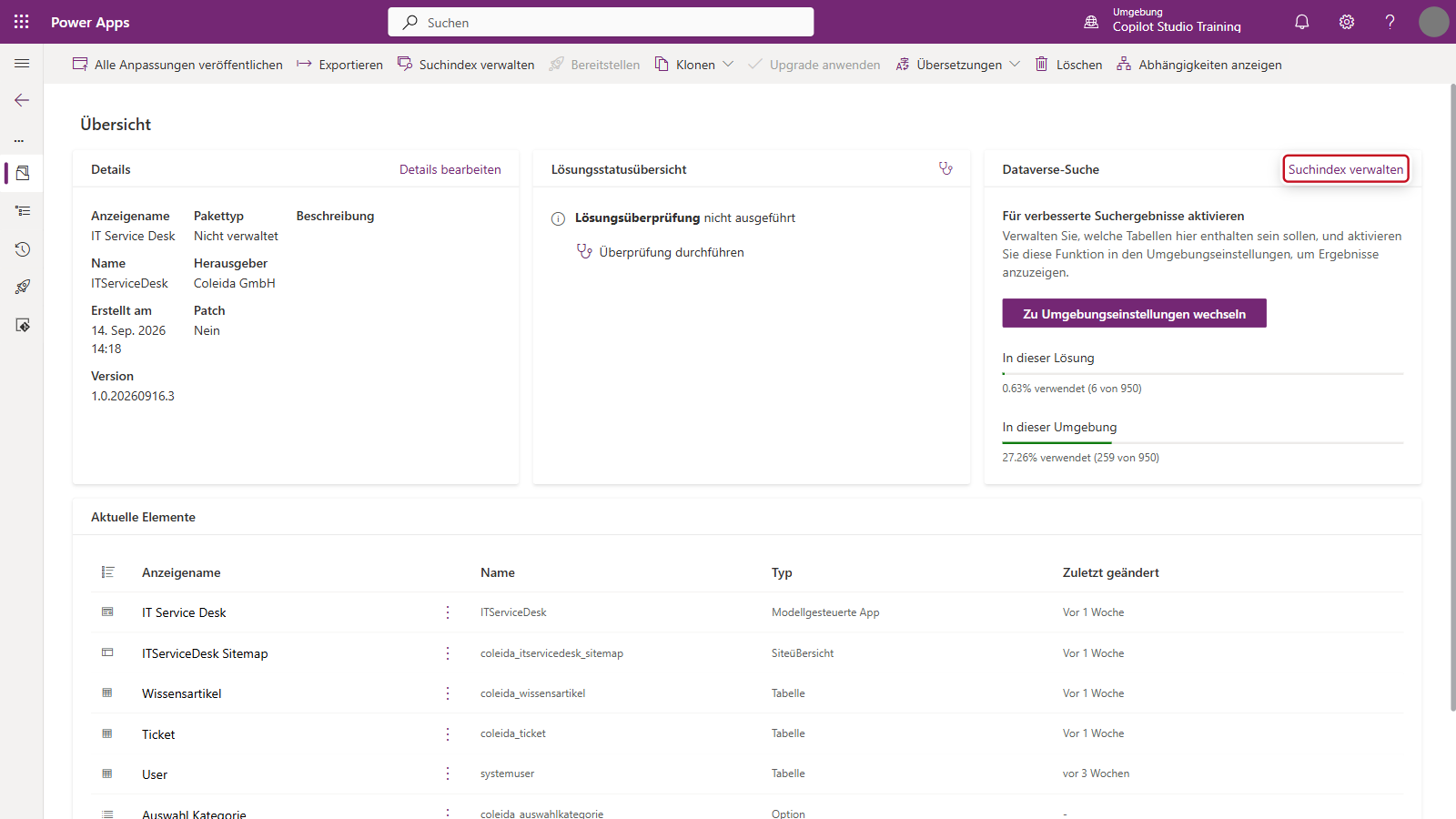Viewport: 1456px width, 819px height.
Task: Open the History sidebar icon
Action: click(23, 249)
